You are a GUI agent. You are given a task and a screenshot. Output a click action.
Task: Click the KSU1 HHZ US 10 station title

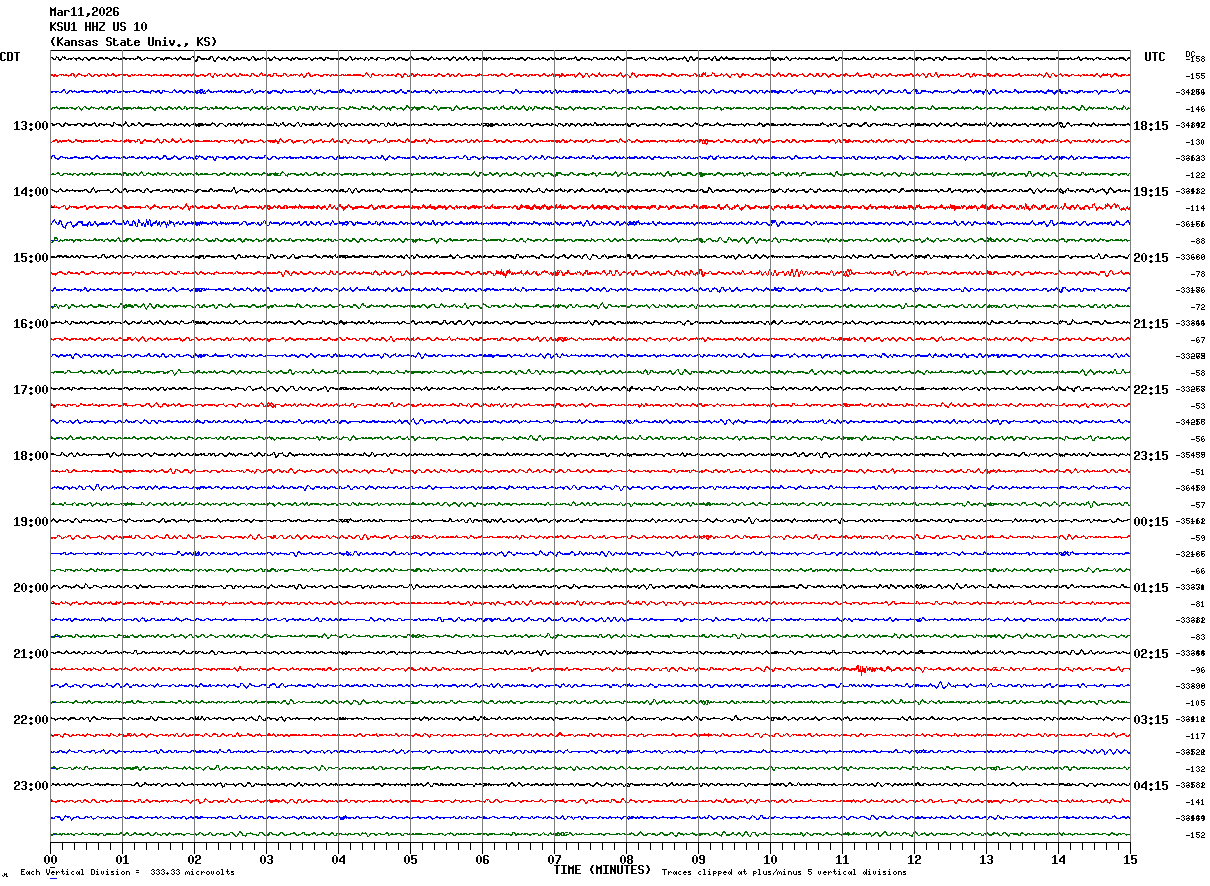98,27
